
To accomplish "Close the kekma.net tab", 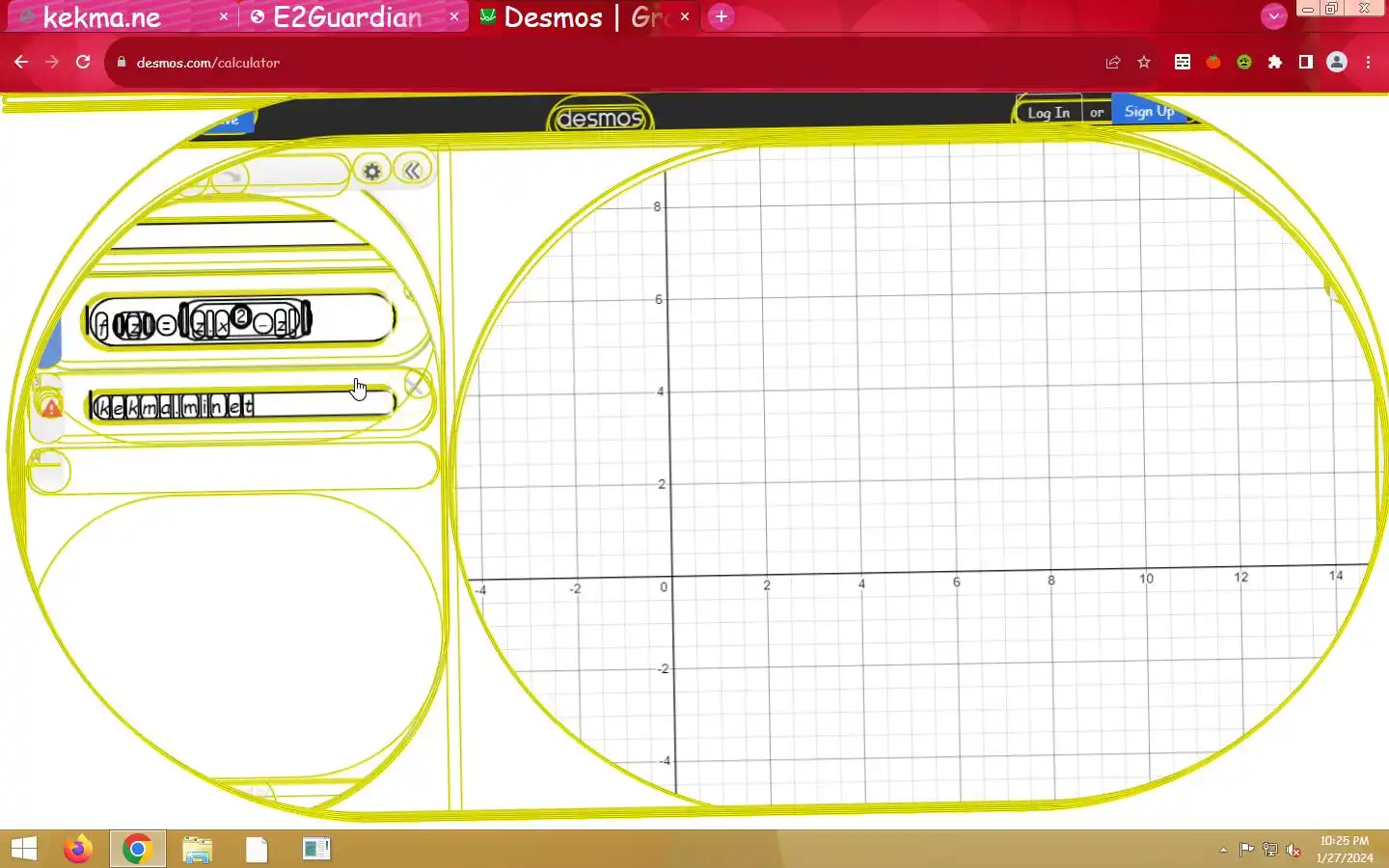I will click(223, 16).
